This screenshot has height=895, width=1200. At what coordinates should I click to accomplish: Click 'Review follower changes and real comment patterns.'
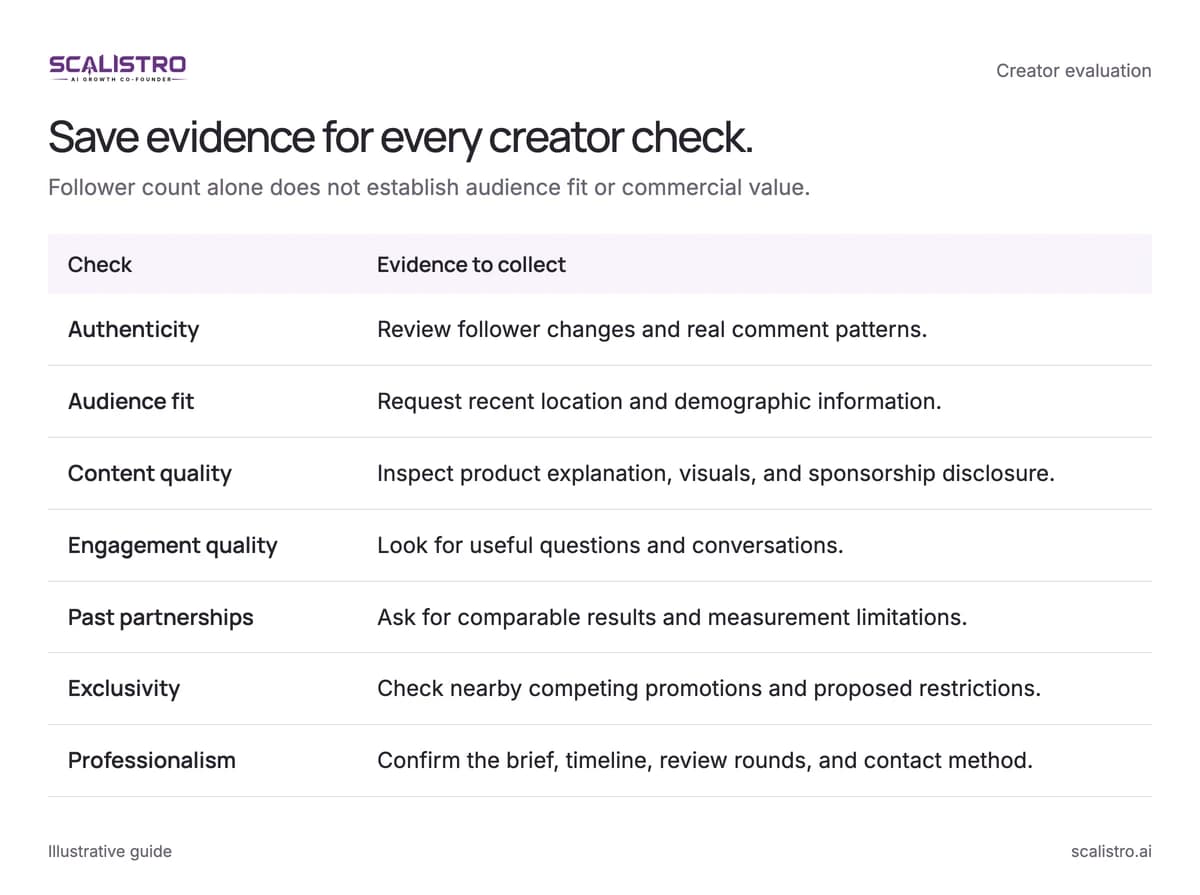tap(652, 329)
